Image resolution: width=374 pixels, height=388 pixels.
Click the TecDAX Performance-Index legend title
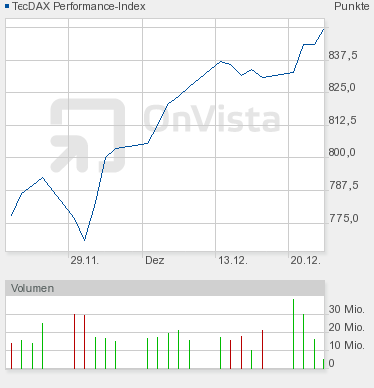(x=79, y=6)
